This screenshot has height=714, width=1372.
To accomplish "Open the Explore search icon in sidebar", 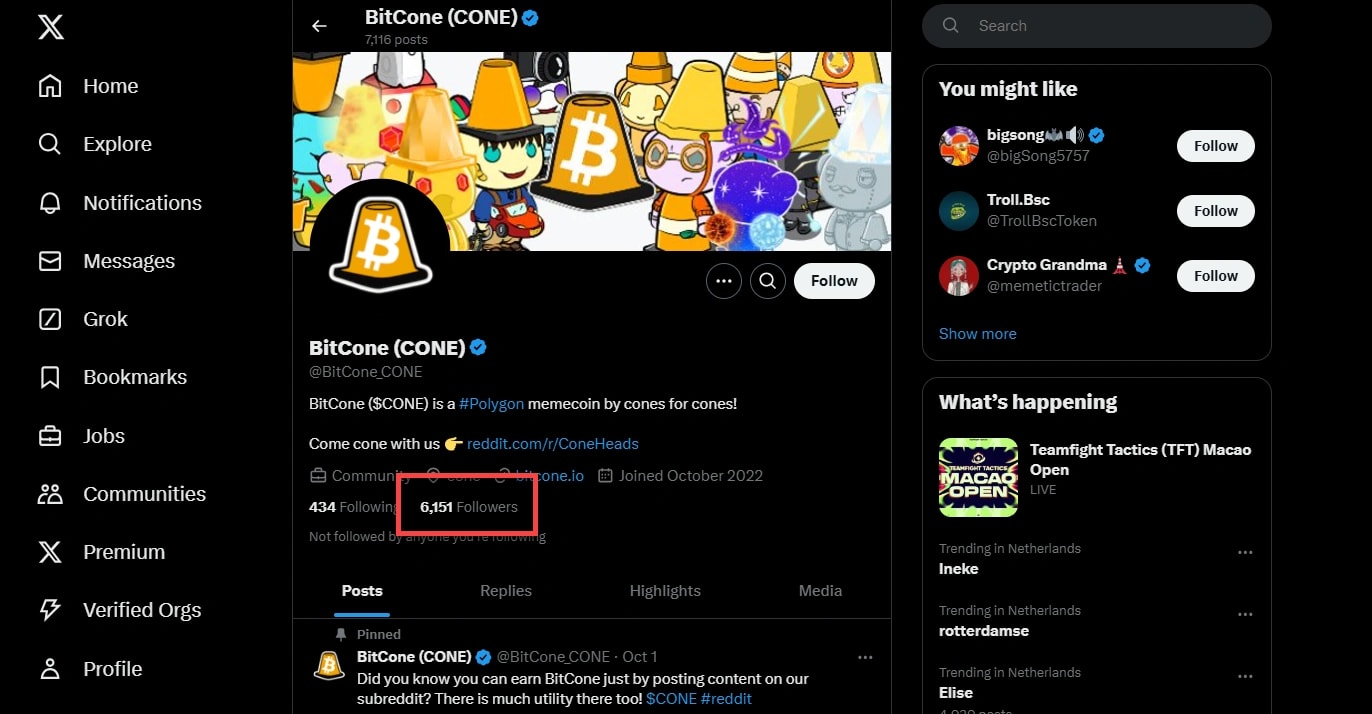I will 50,144.
